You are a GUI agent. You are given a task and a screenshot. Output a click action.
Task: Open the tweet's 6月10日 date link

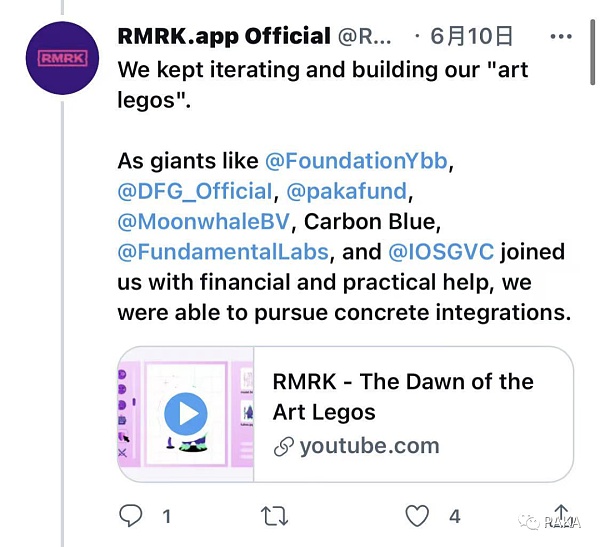tap(472, 37)
